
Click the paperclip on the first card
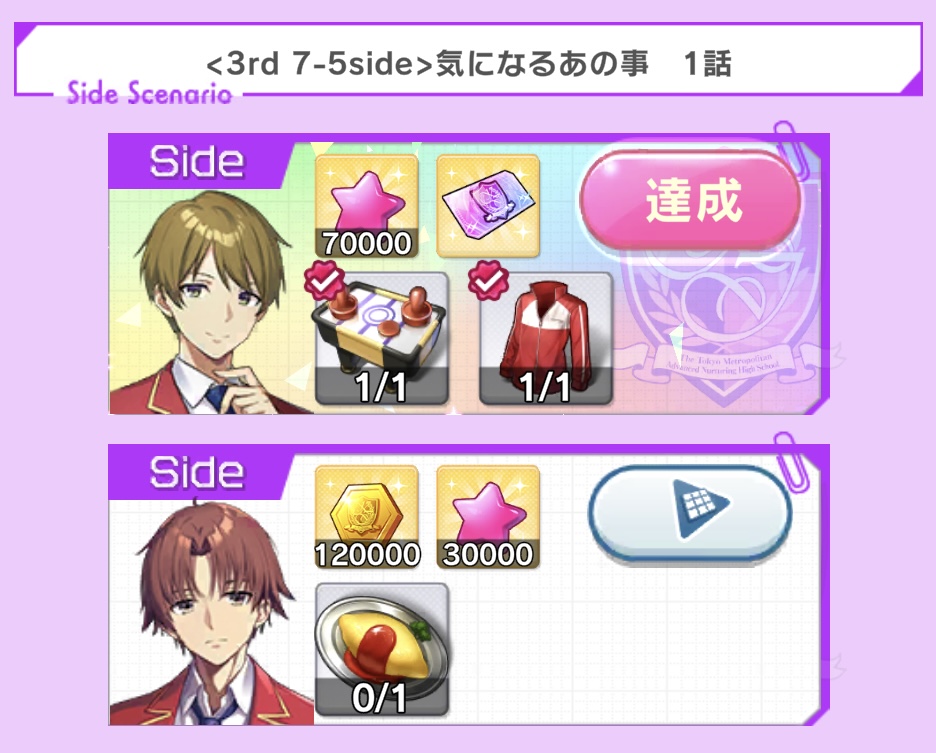790,149
